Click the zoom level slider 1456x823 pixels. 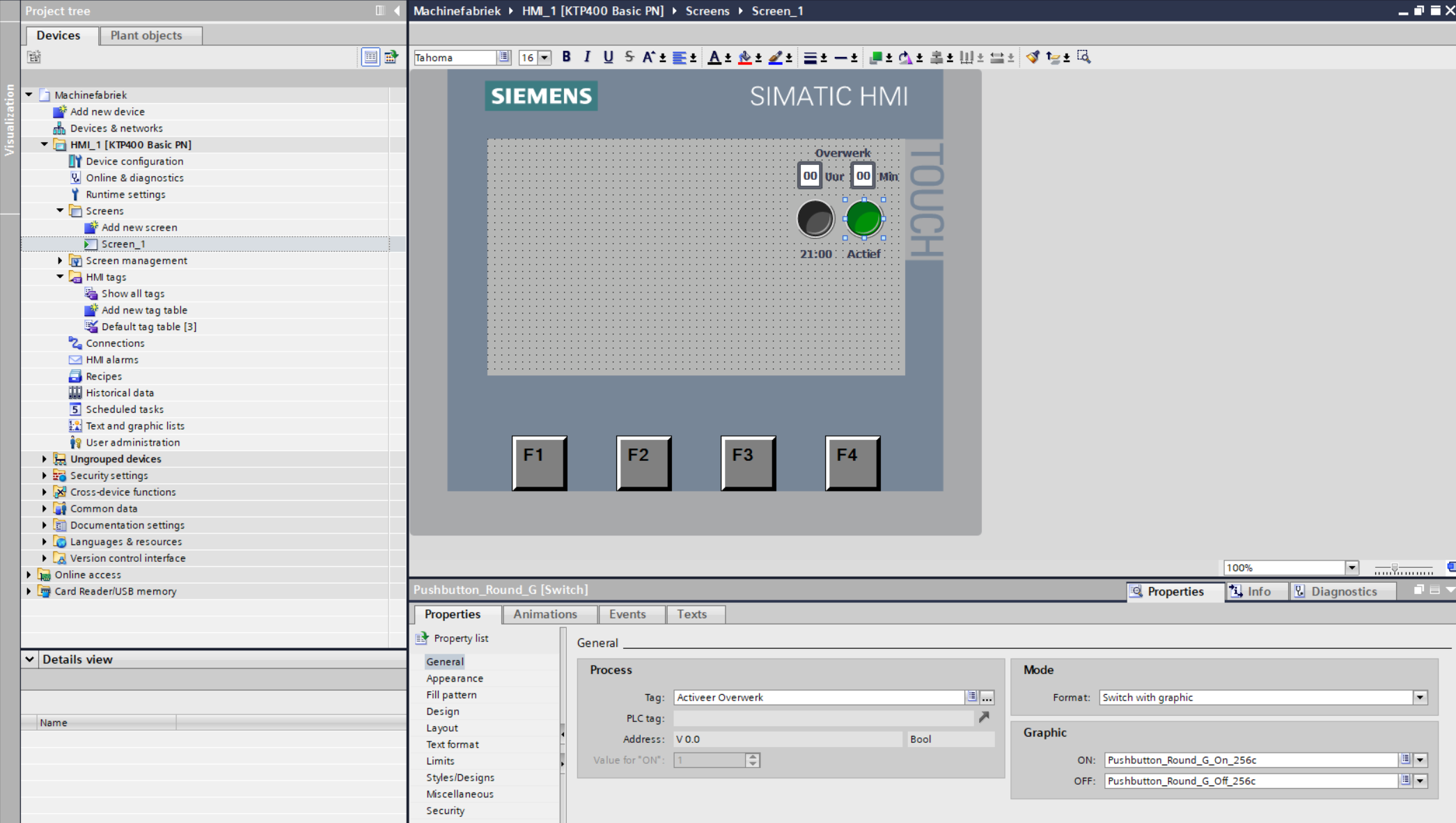point(1395,568)
